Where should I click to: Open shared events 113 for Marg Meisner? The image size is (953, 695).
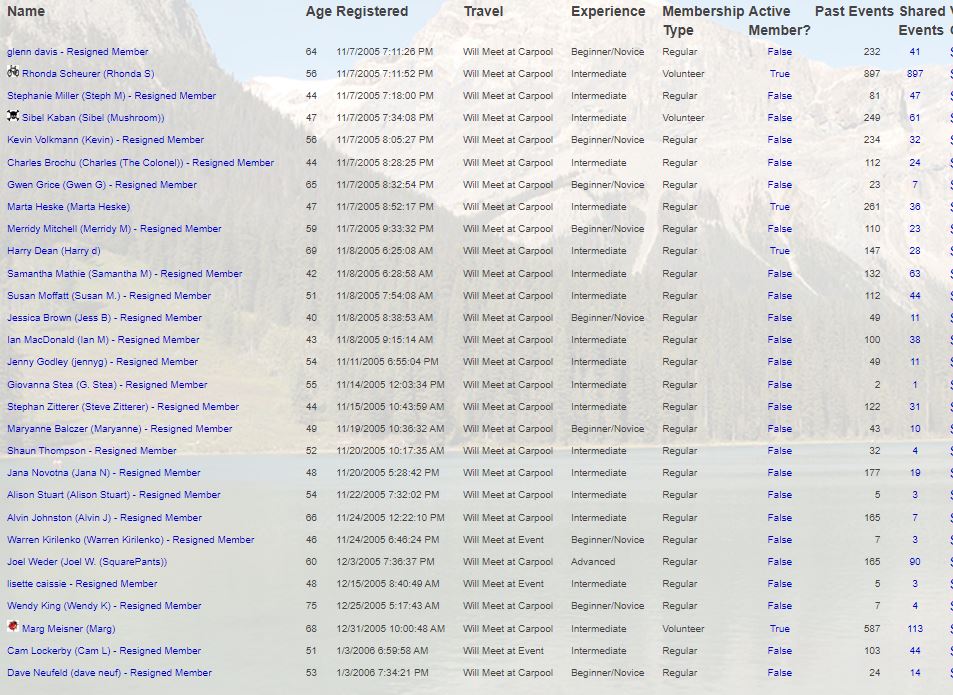click(x=915, y=629)
